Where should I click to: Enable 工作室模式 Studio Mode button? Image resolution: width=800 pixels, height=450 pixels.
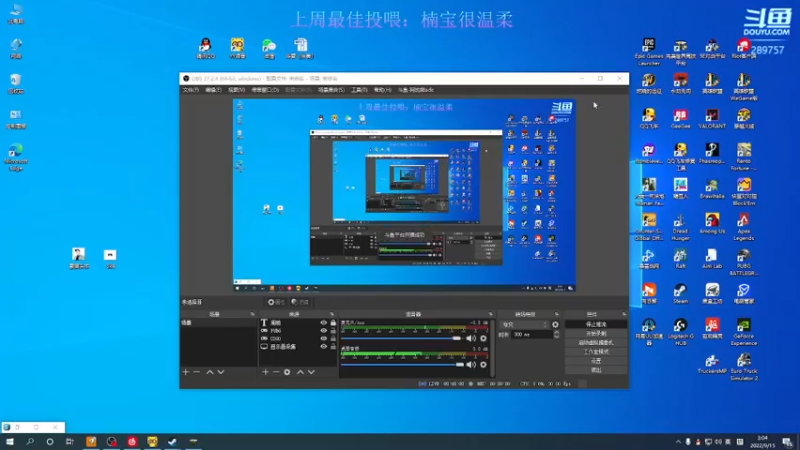click(x=596, y=352)
